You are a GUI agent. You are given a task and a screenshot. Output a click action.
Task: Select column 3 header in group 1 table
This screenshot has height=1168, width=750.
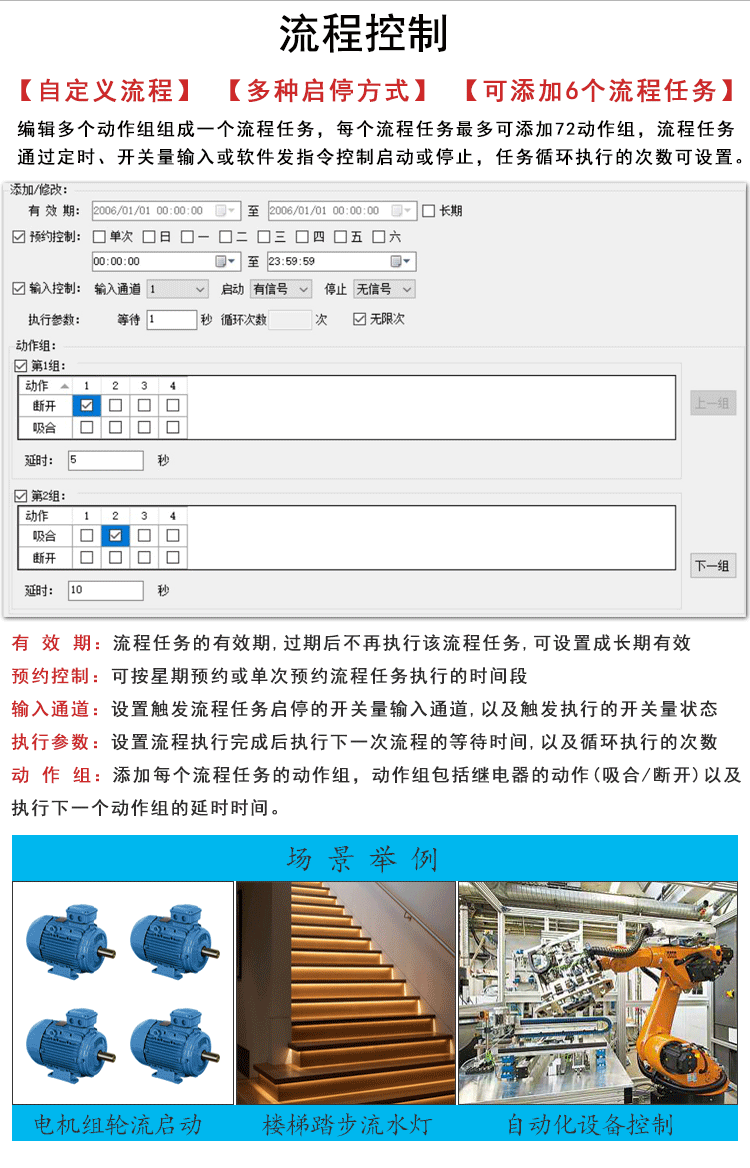coord(144,386)
